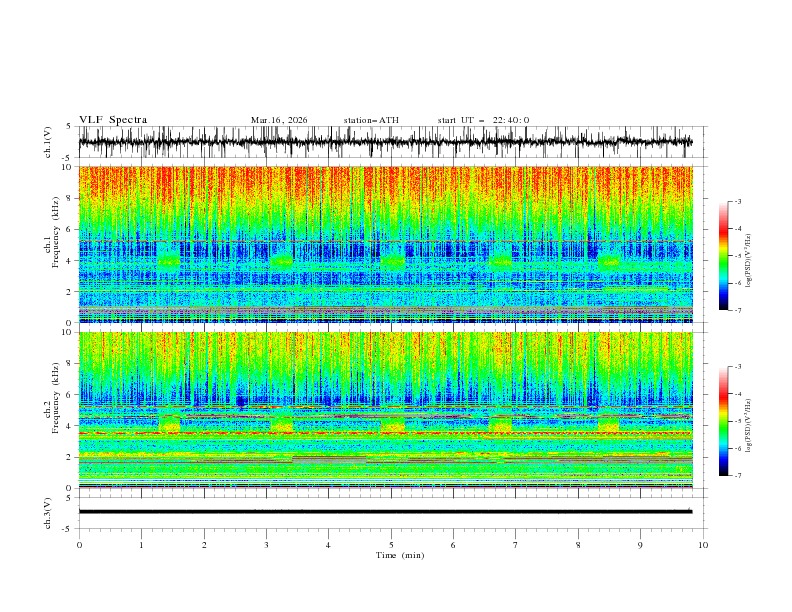The width and height of the screenshot is (792, 612).
Task: Click the 'ch.1(V)' waveform axis label
Action: tap(48, 142)
